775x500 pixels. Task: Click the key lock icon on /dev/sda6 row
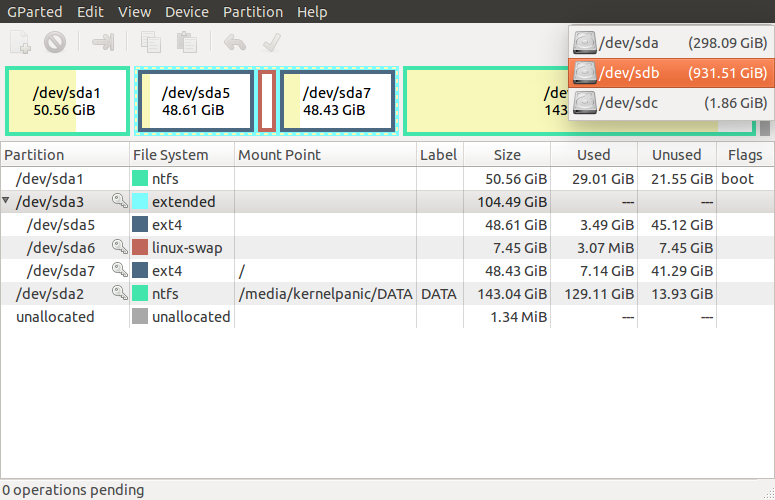(x=120, y=247)
